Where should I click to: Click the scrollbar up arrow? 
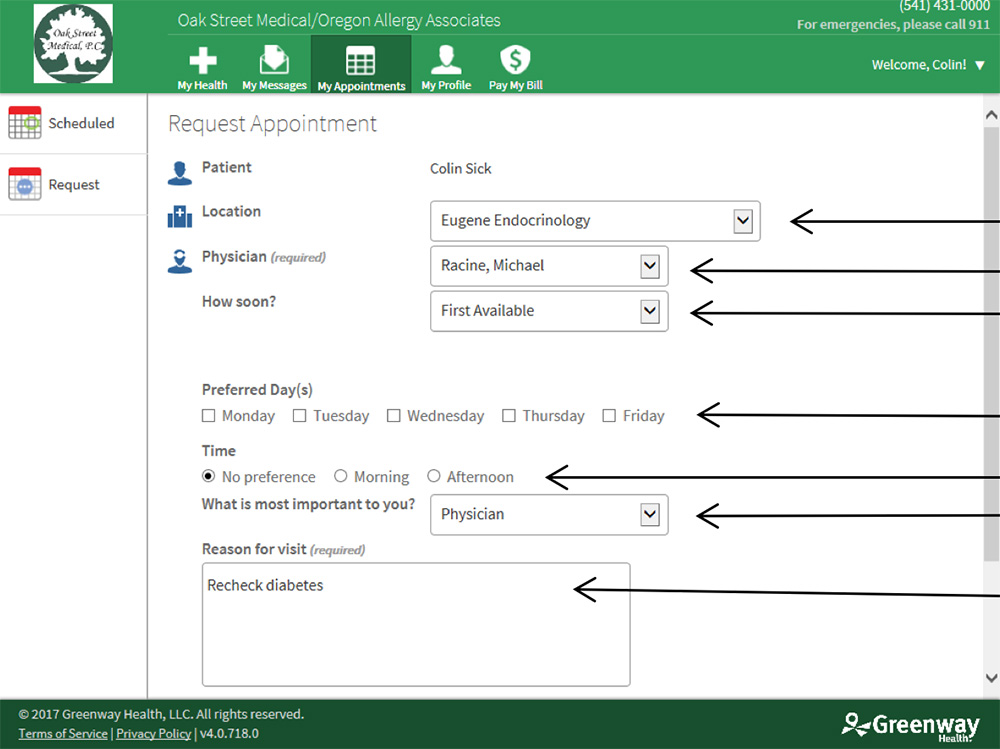[x=991, y=115]
